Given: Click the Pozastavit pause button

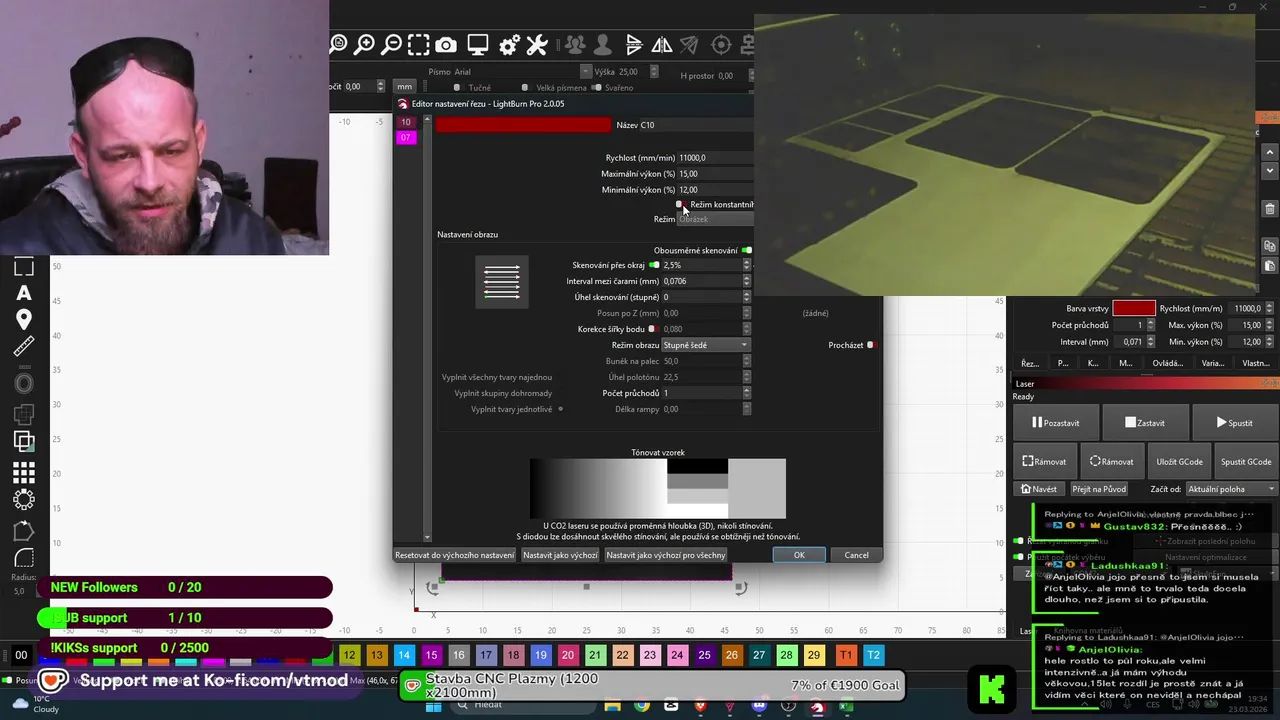Looking at the screenshot, I should tap(1056, 423).
